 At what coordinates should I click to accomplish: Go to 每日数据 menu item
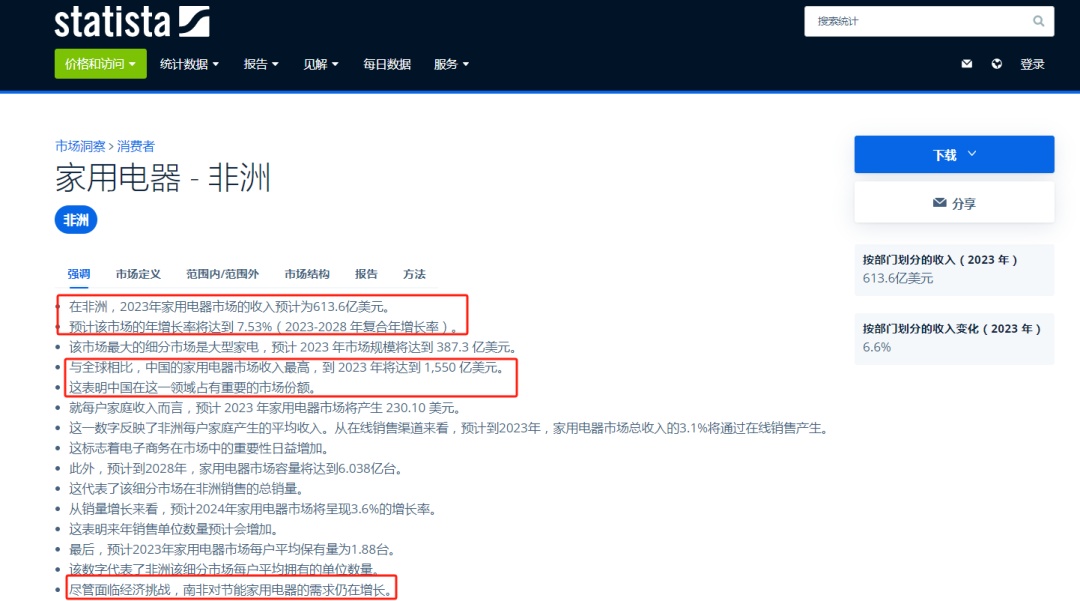point(387,64)
